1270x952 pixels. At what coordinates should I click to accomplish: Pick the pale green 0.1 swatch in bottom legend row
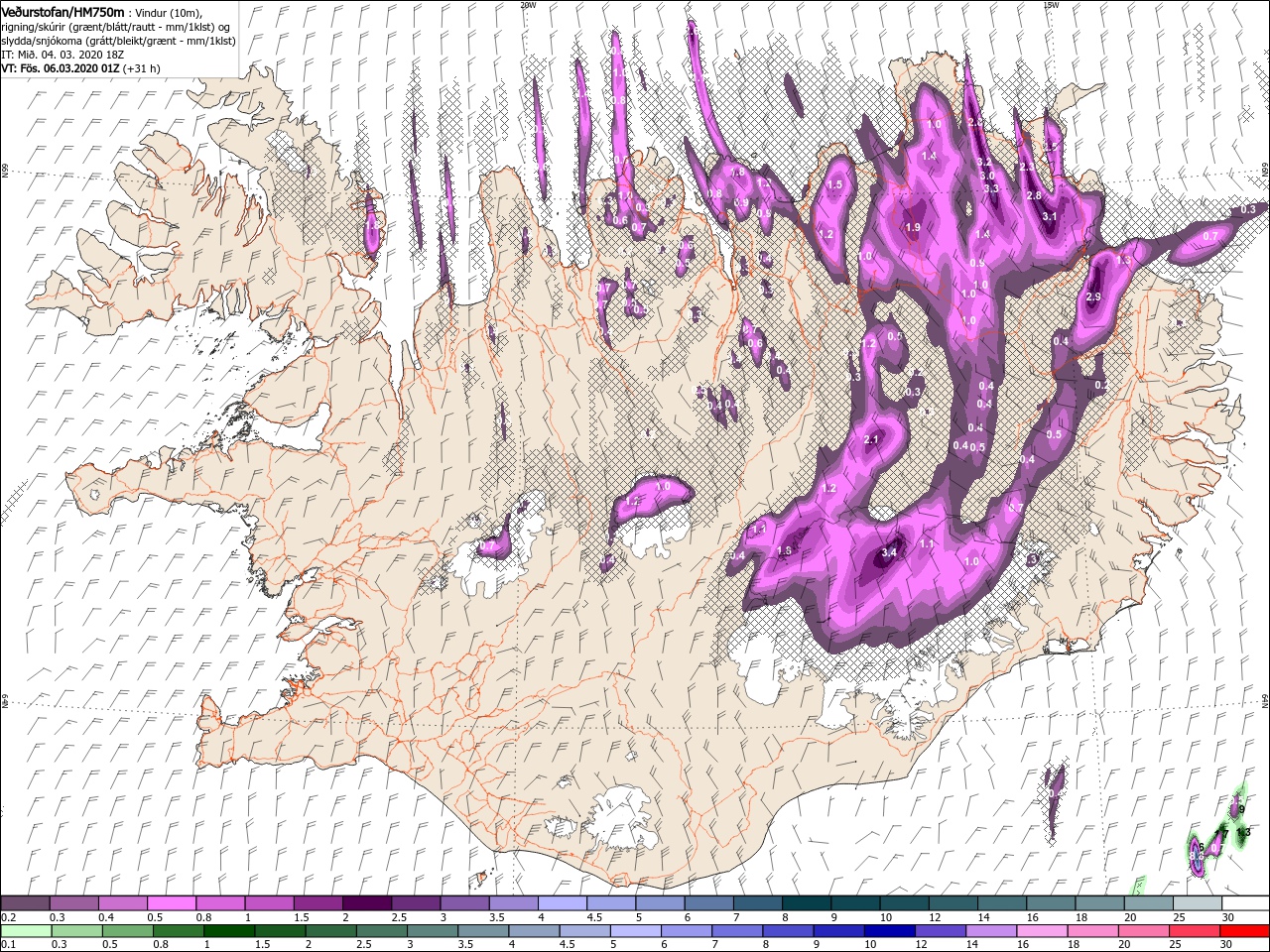(x=25, y=931)
